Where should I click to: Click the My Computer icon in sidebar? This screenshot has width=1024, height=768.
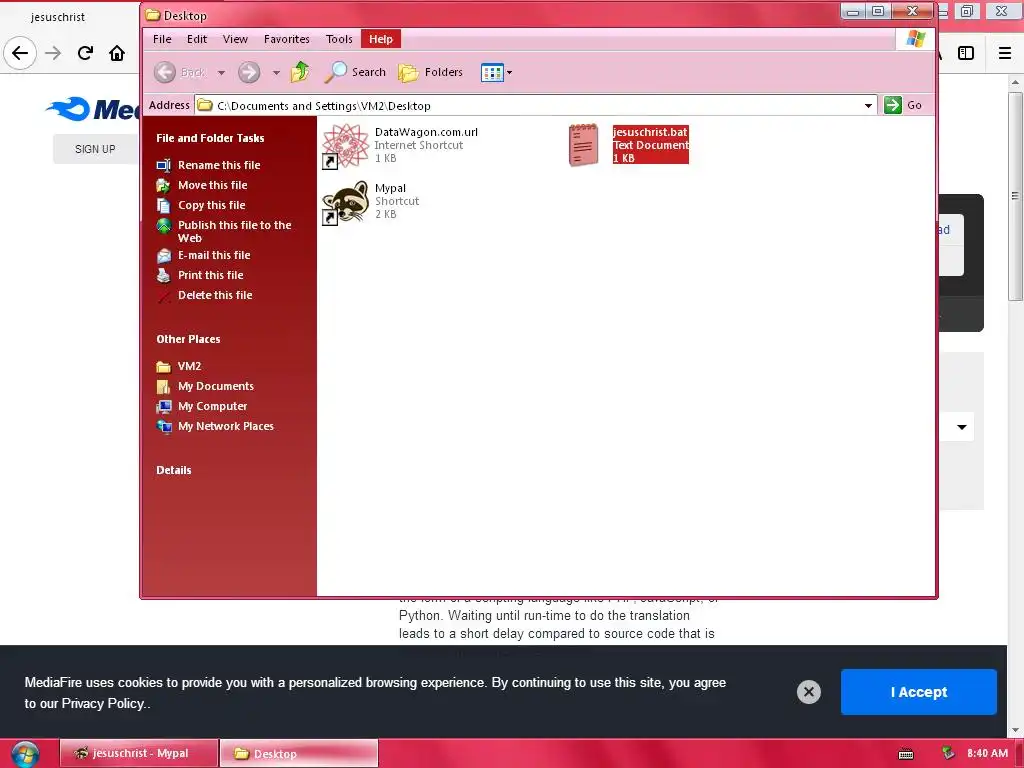coord(163,407)
